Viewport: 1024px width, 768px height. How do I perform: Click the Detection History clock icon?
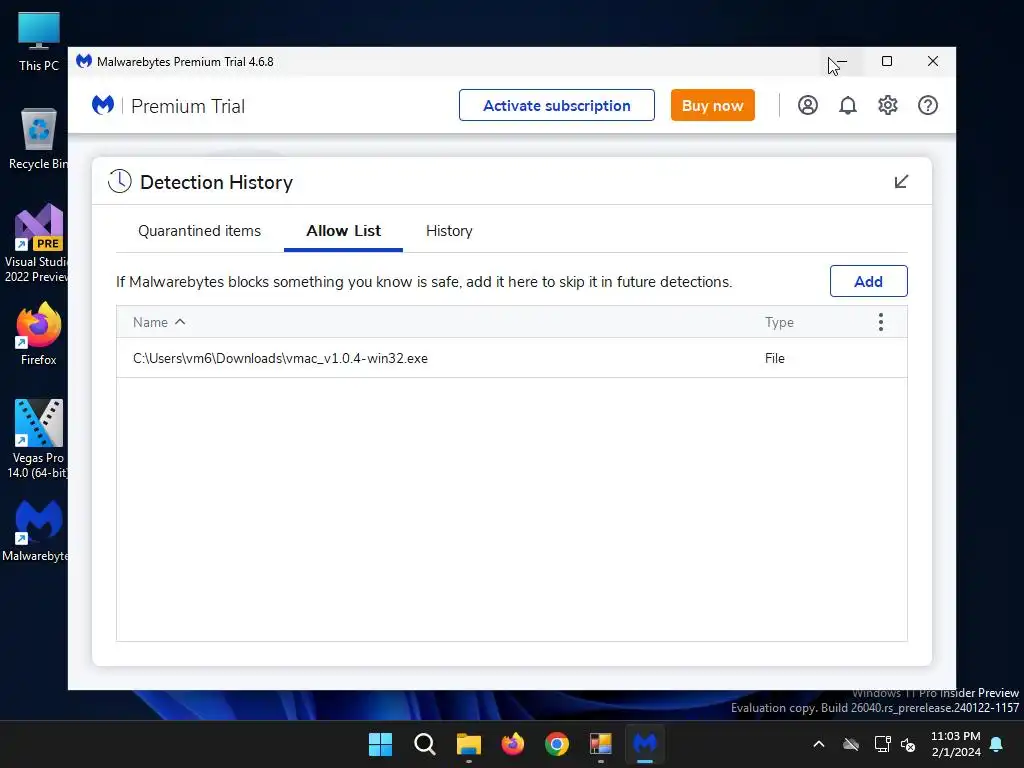(x=120, y=182)
